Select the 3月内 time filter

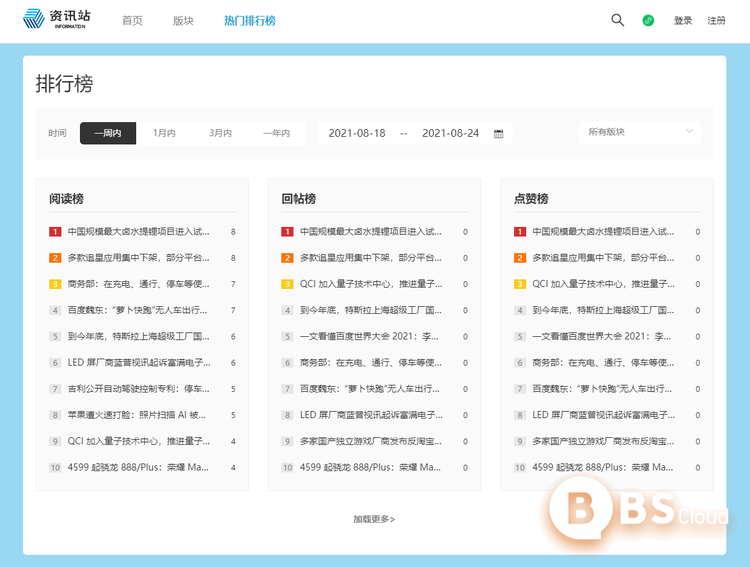click(221, 133)
